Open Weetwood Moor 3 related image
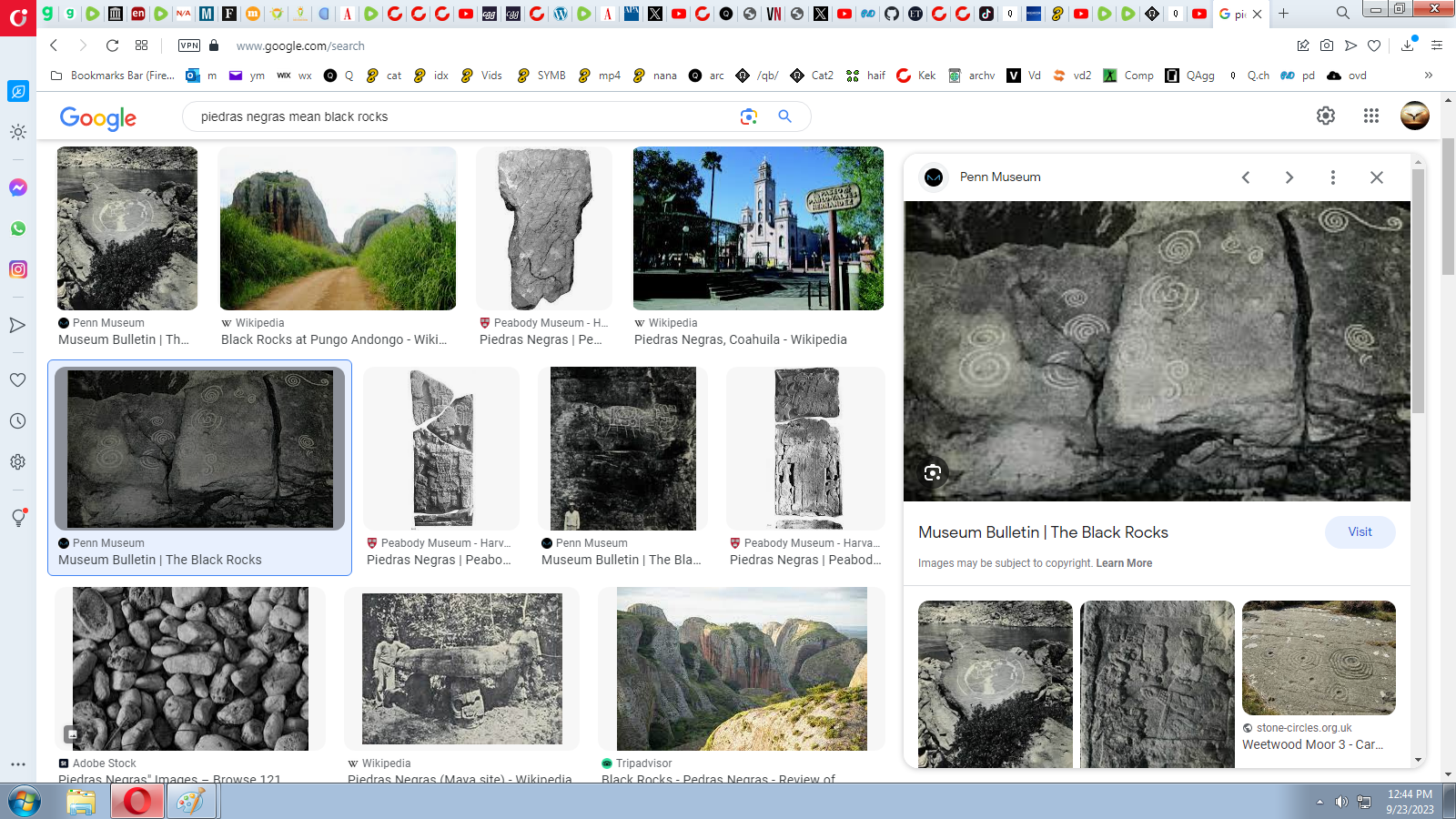The image size is (1456, 819). [1319, 658]
